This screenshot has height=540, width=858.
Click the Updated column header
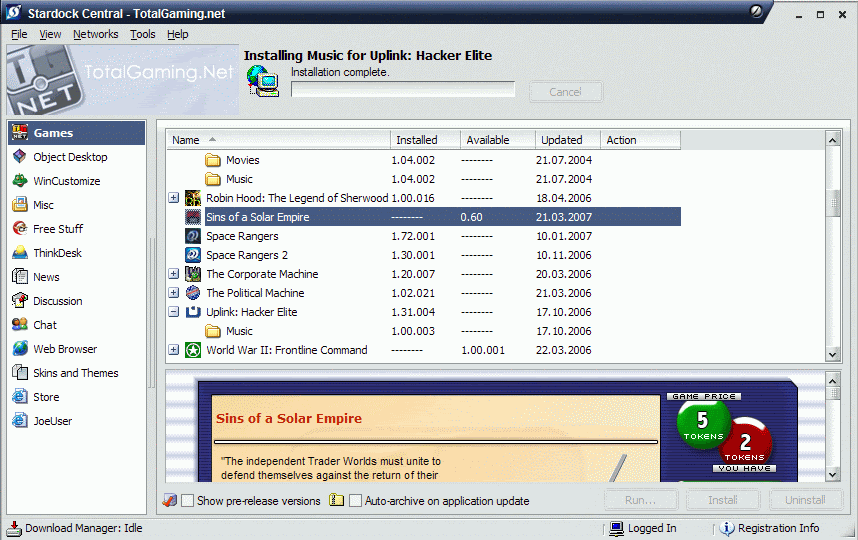click(567, 140)
